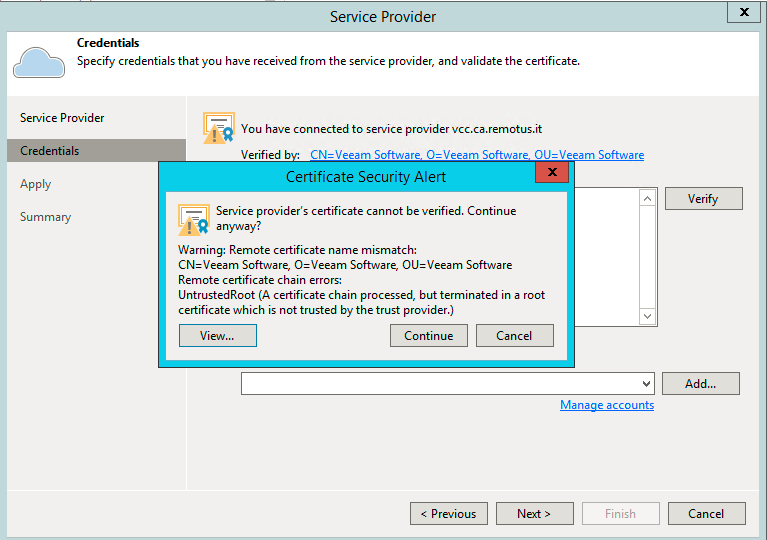The width and height of the screenshot is (767, 540).
Task: Go to the Previous wizard step
Action: click(x=449, y=514)
